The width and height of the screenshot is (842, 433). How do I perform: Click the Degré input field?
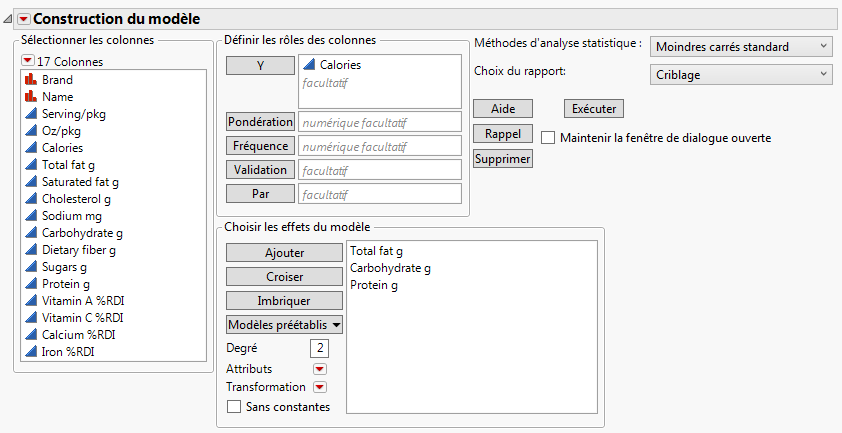[x=319, y=348]
